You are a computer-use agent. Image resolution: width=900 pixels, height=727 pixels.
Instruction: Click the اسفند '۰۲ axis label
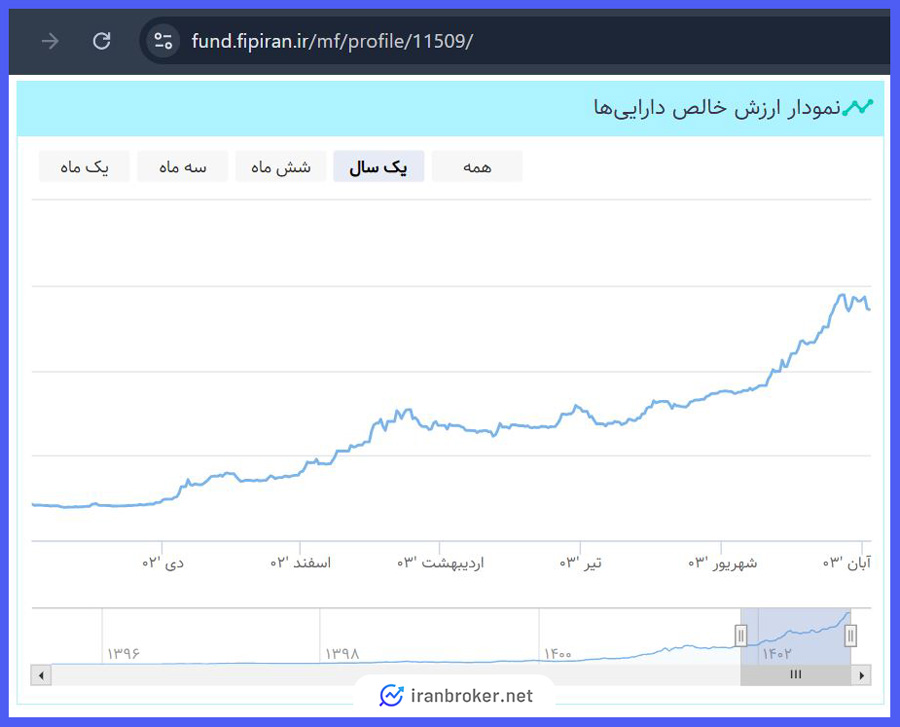(x=301, y=562)
